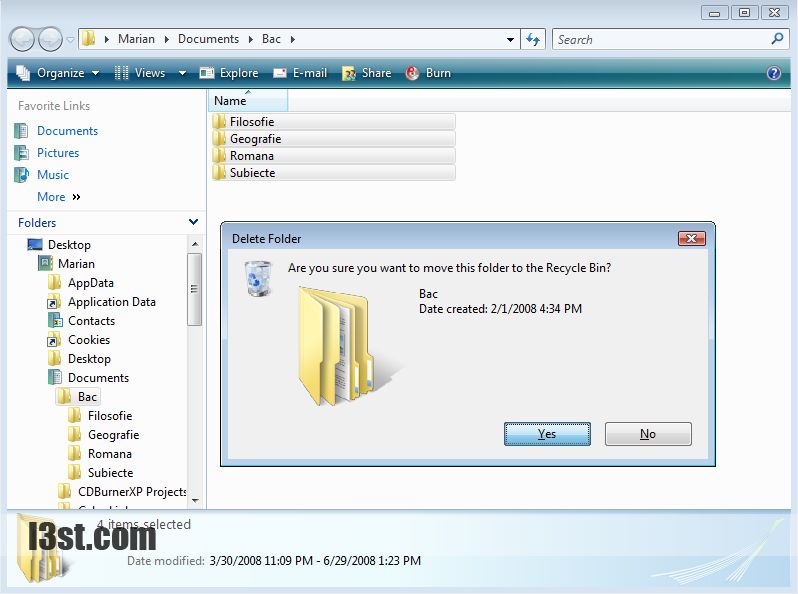Image resolution: width=798 pixels, height=594 pixels.
Task: Select AppData in the folder tree
Action: [x=91, y=283]
